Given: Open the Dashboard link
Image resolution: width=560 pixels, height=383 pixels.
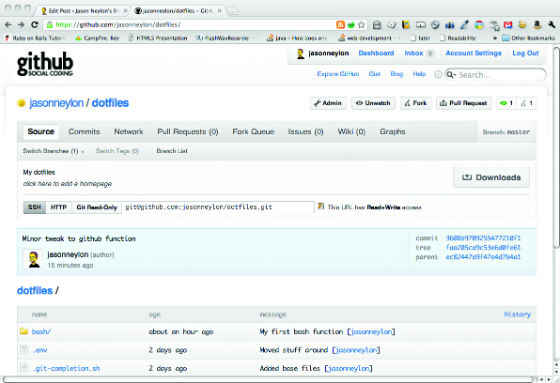Looking at the screenshot, I should 376,53.
